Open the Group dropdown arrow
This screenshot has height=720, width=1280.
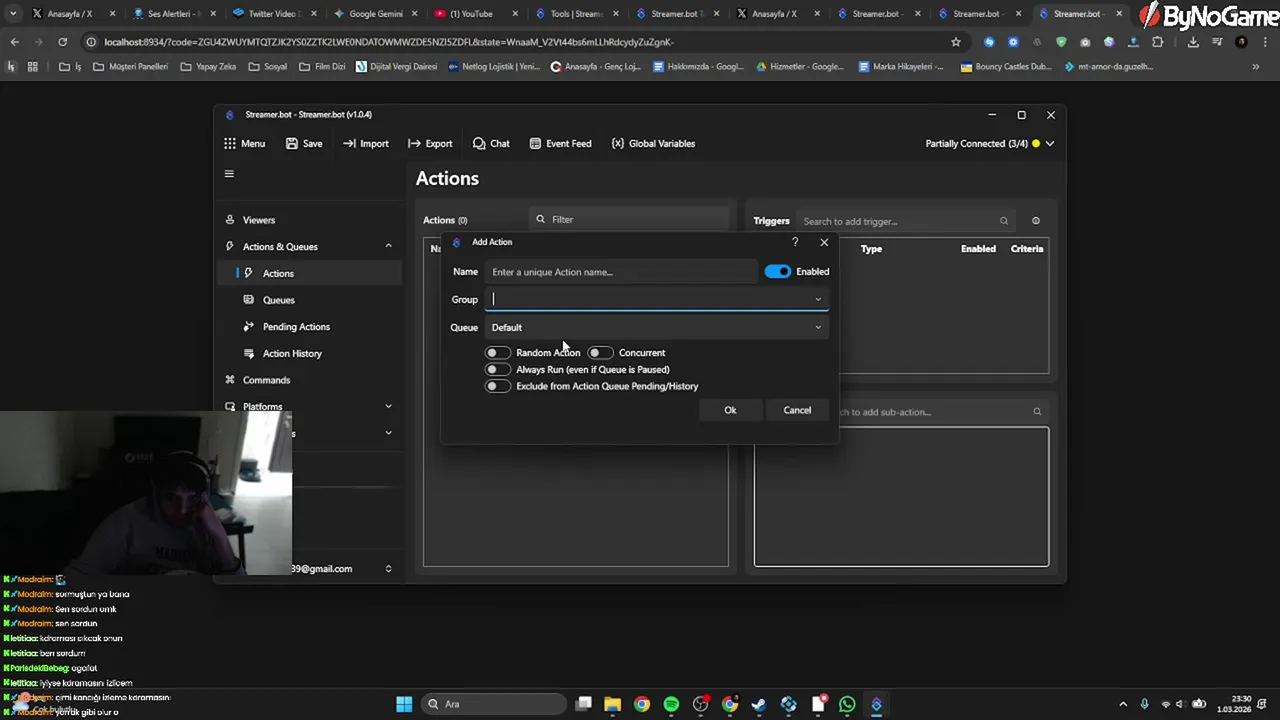pyautogui.click(x=818, y=299)
